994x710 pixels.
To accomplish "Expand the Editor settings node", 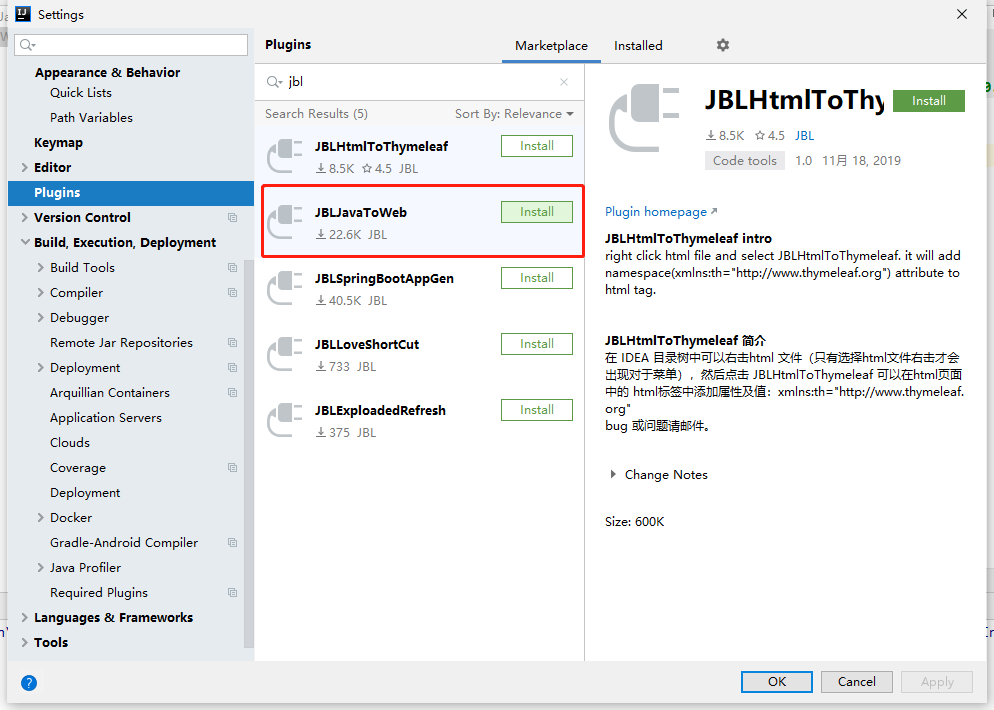I will (25, 167).
